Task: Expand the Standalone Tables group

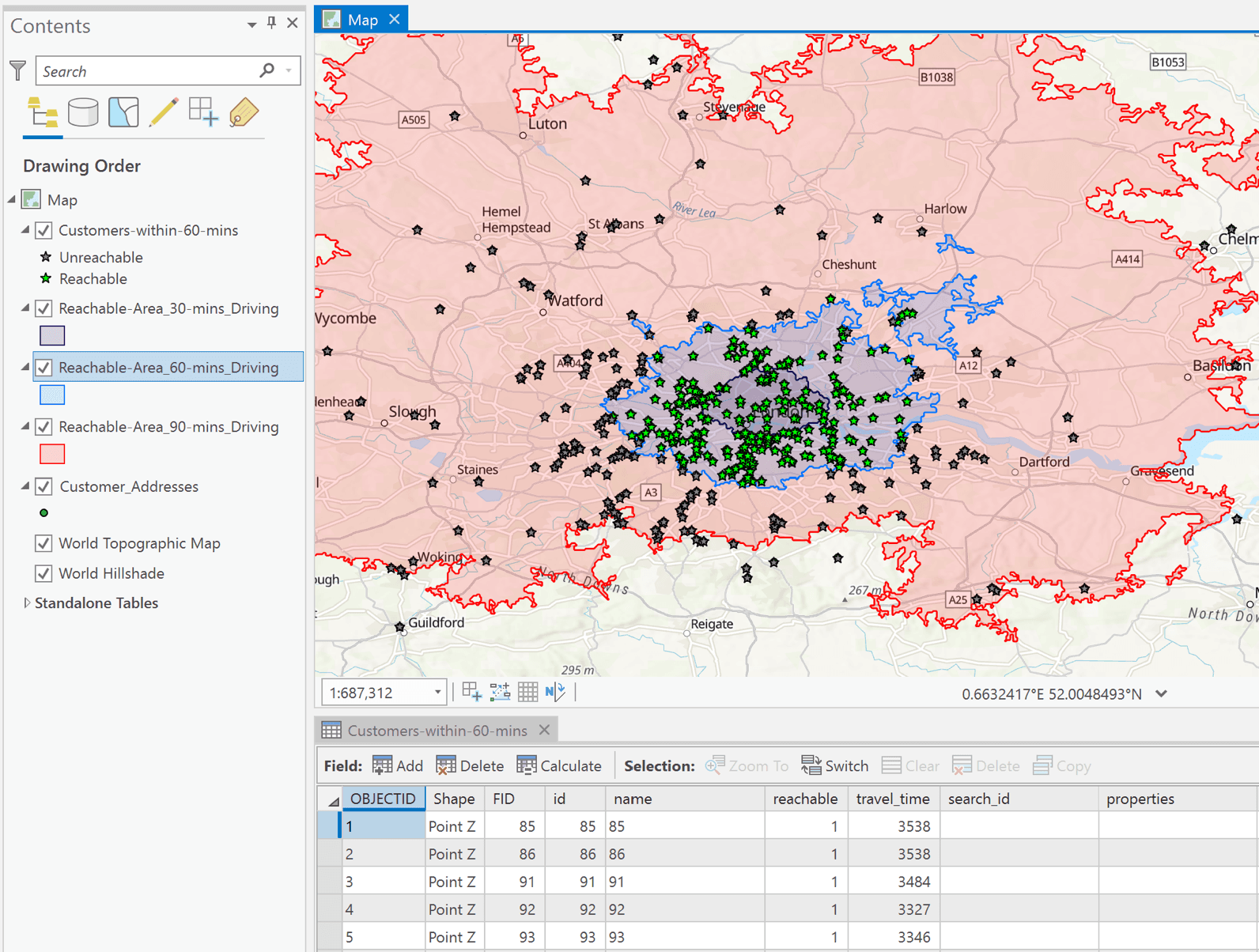Action: pos(27,603)
